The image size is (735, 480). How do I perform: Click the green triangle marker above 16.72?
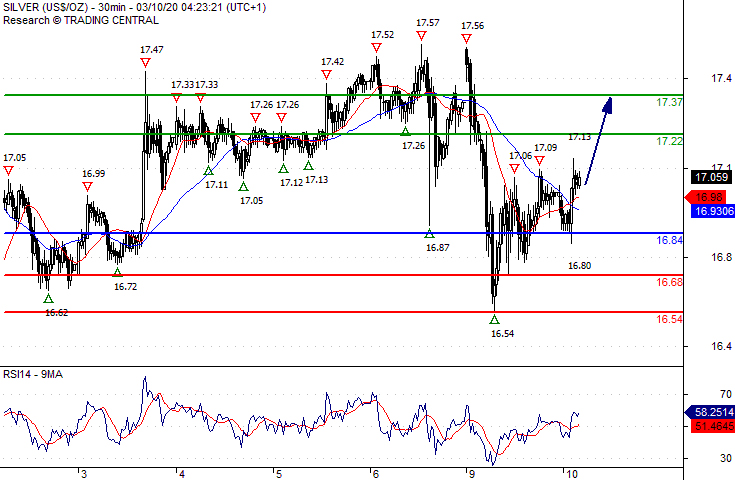[118, 272]
